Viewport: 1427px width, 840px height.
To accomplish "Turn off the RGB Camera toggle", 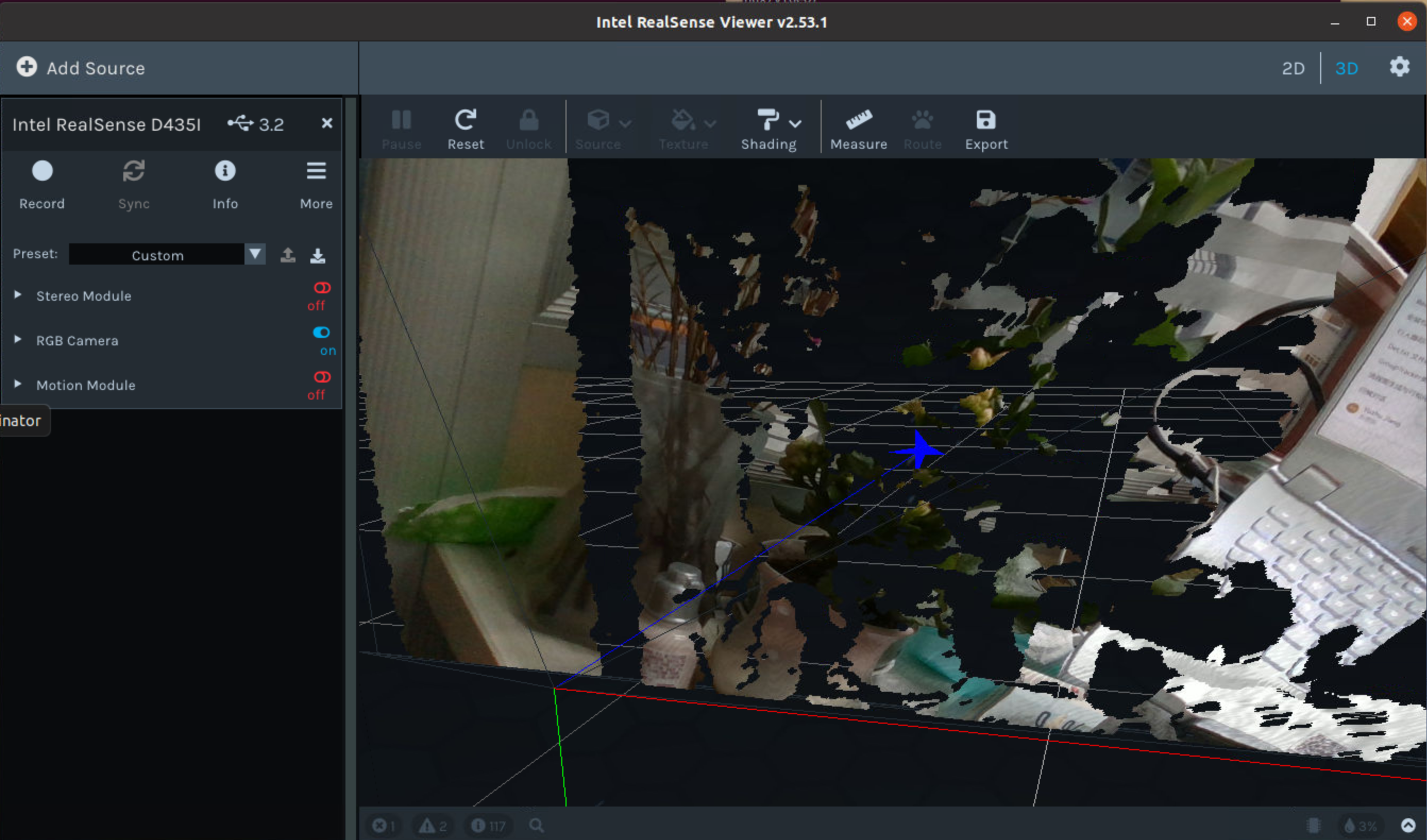I will [x=321, y=333].
